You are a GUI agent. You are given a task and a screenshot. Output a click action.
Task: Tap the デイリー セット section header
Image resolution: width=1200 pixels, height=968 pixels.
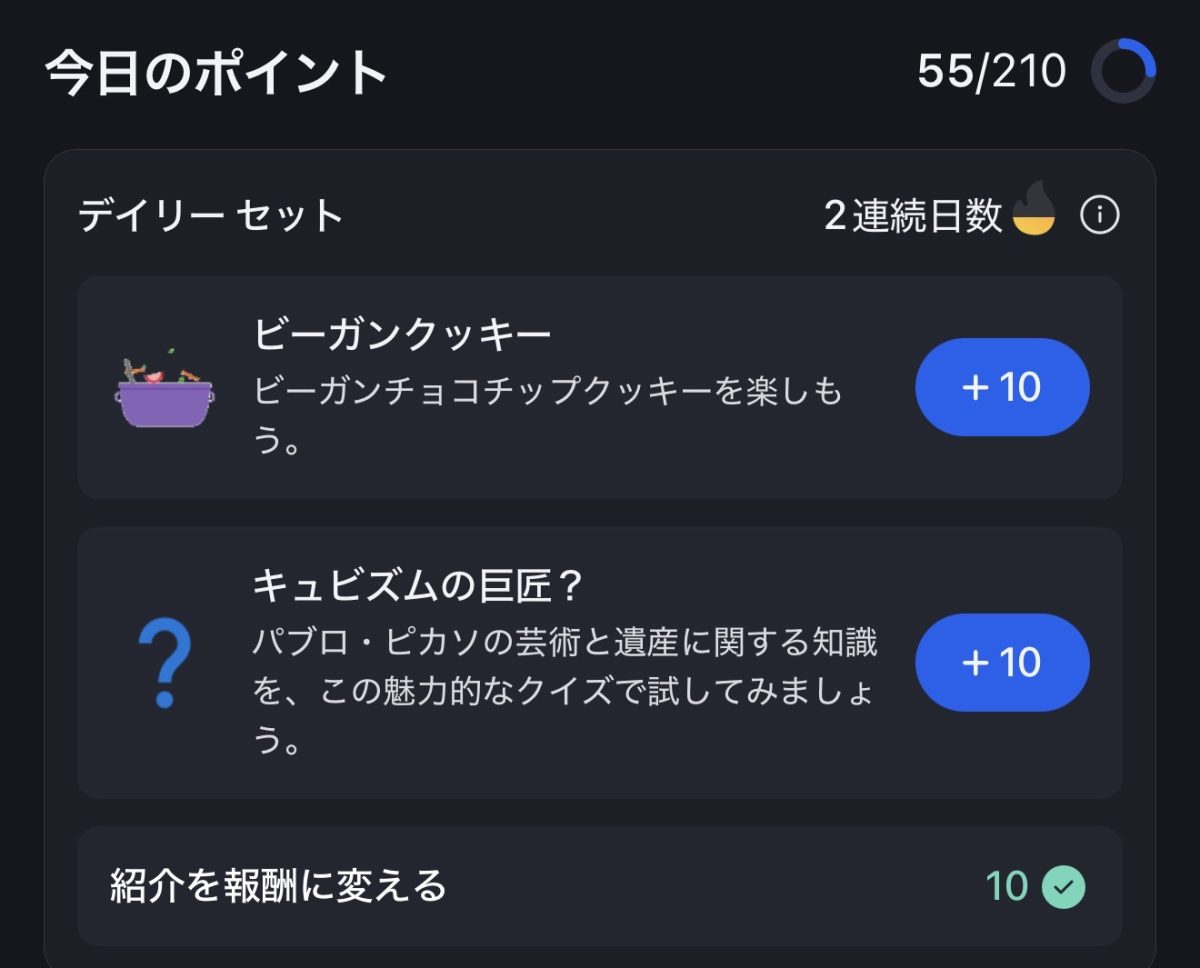tap(211, 216)
